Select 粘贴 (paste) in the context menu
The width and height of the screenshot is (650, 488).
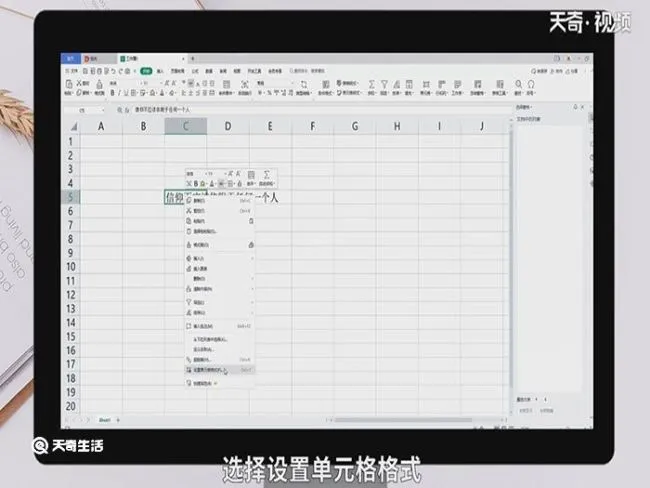(x=220, y=221)
